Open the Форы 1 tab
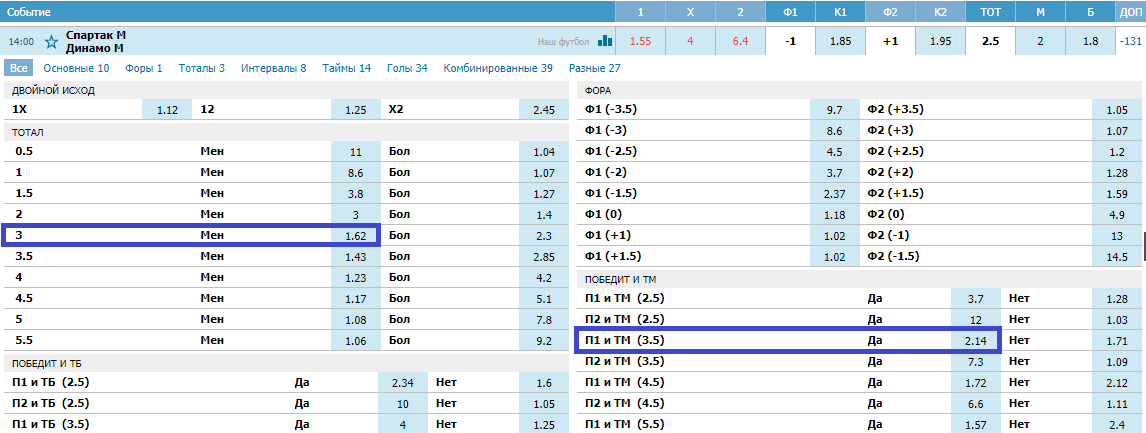 coord(144,68)
